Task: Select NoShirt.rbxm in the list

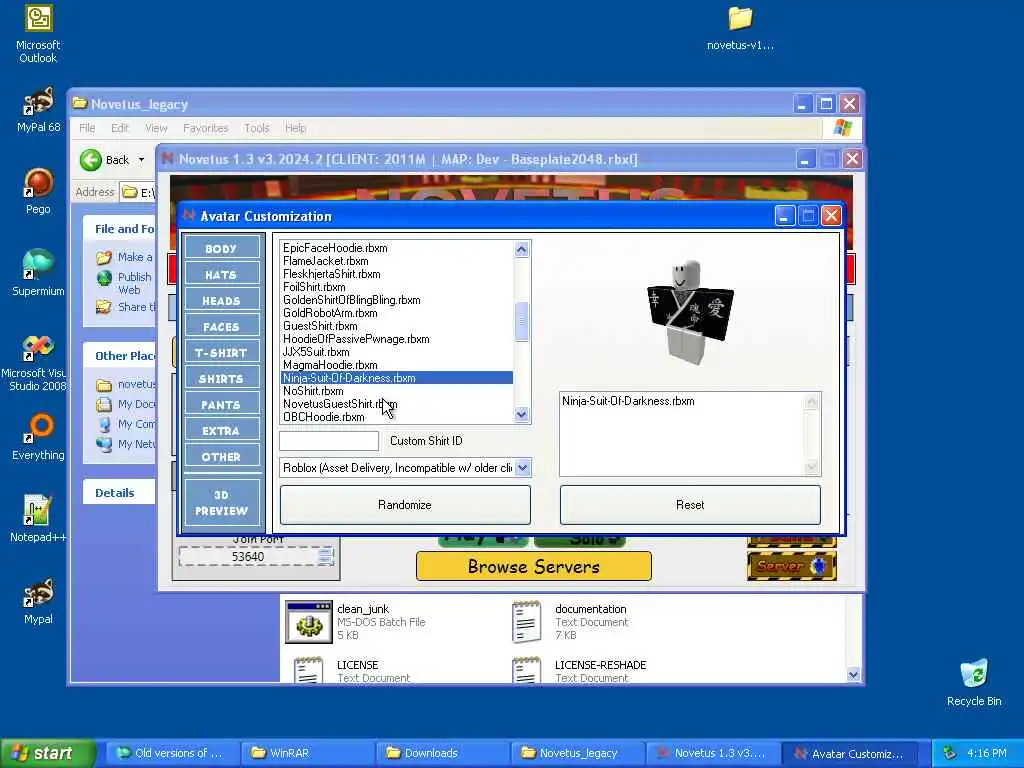Action: coord(313,391)
